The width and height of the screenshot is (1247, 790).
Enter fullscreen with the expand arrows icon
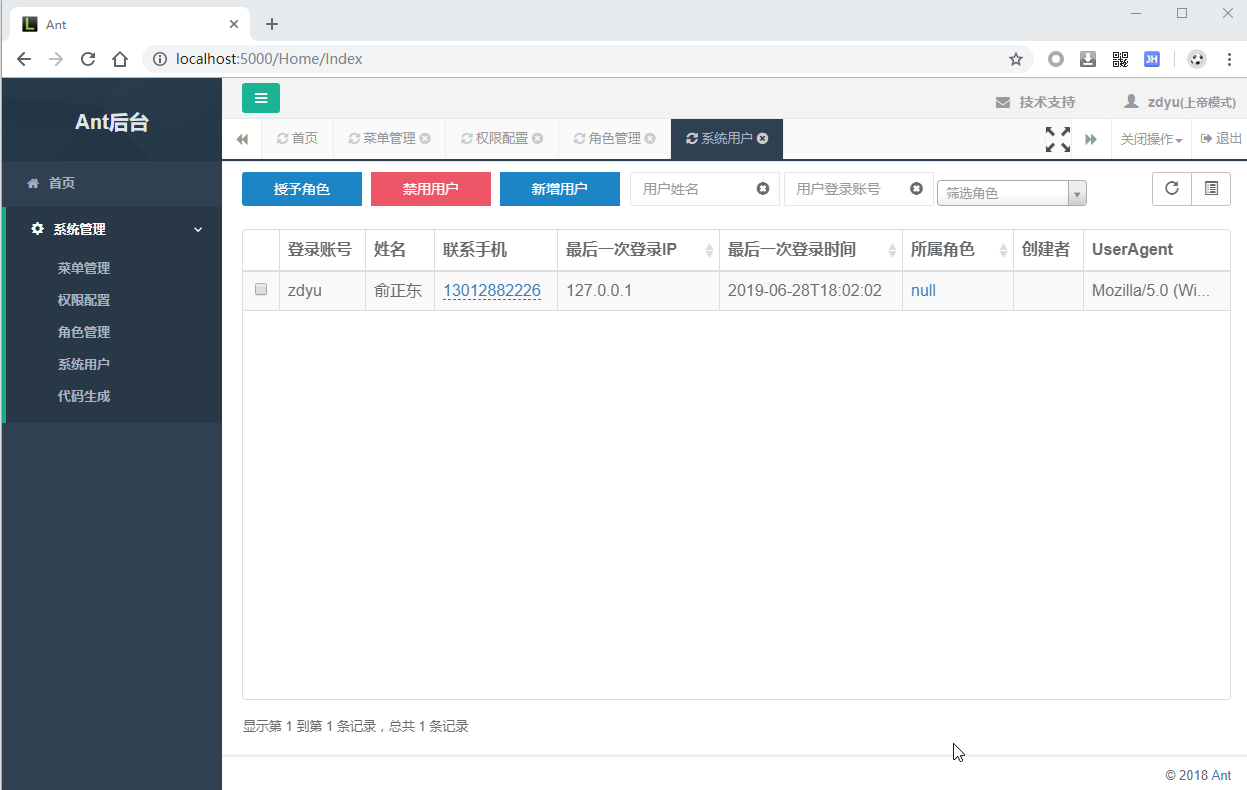coord(1058,139)
